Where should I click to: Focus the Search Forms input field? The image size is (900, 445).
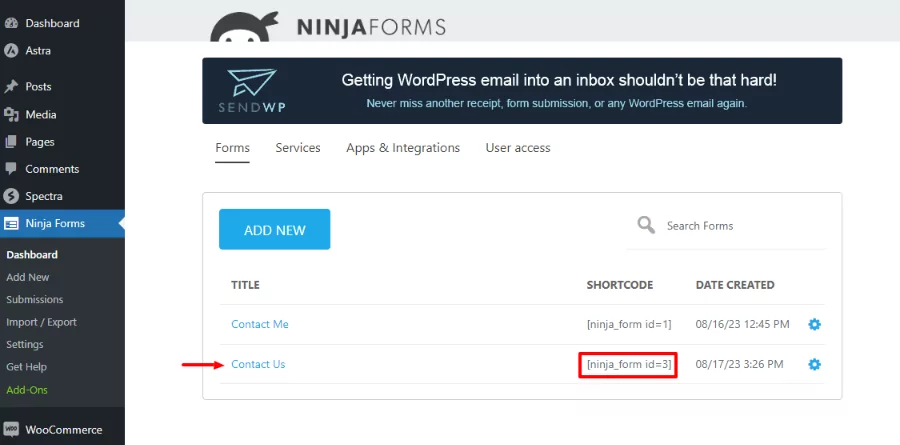pyautogui.click(x=740, y=226)
